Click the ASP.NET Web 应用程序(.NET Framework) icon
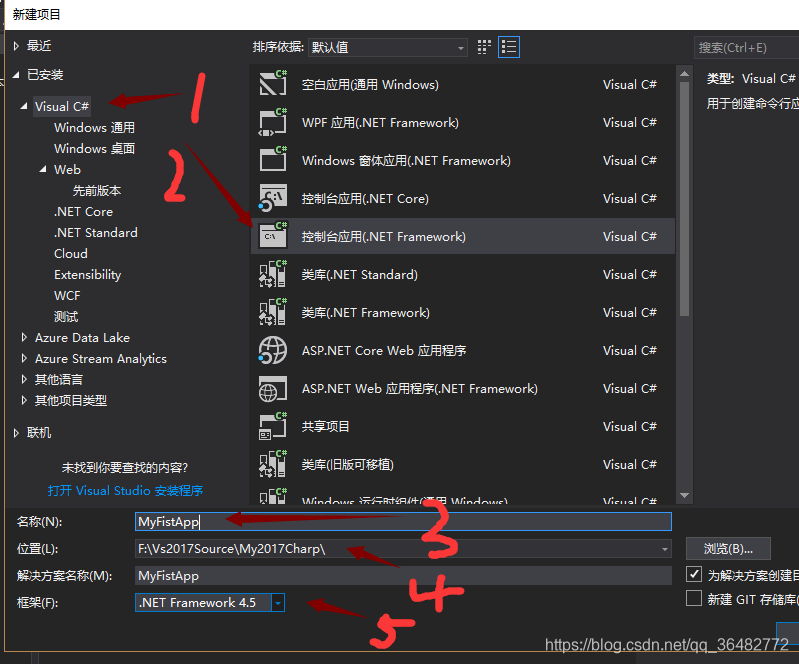This screenshot has height=664, width=799. (x=273, y=389)
